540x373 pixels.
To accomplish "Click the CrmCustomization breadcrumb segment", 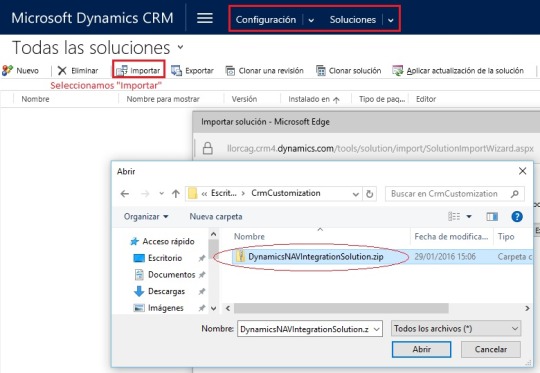I will click(286, 193).
